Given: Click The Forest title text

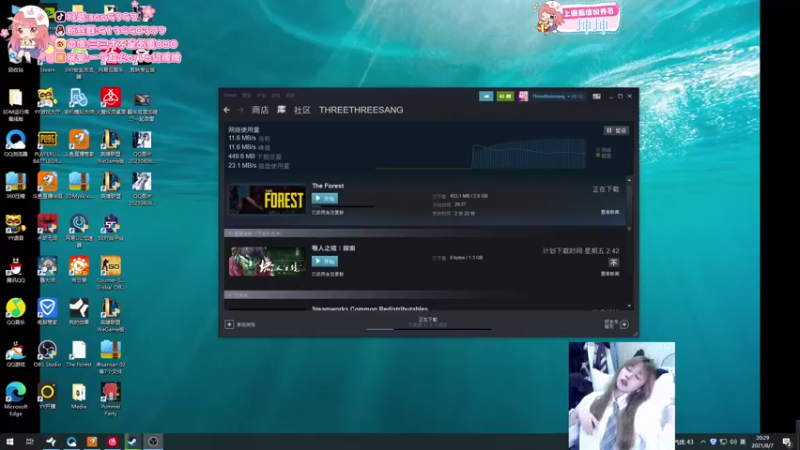Looking at the screenshot, I should pyautogui.click(x=328, y=186).
